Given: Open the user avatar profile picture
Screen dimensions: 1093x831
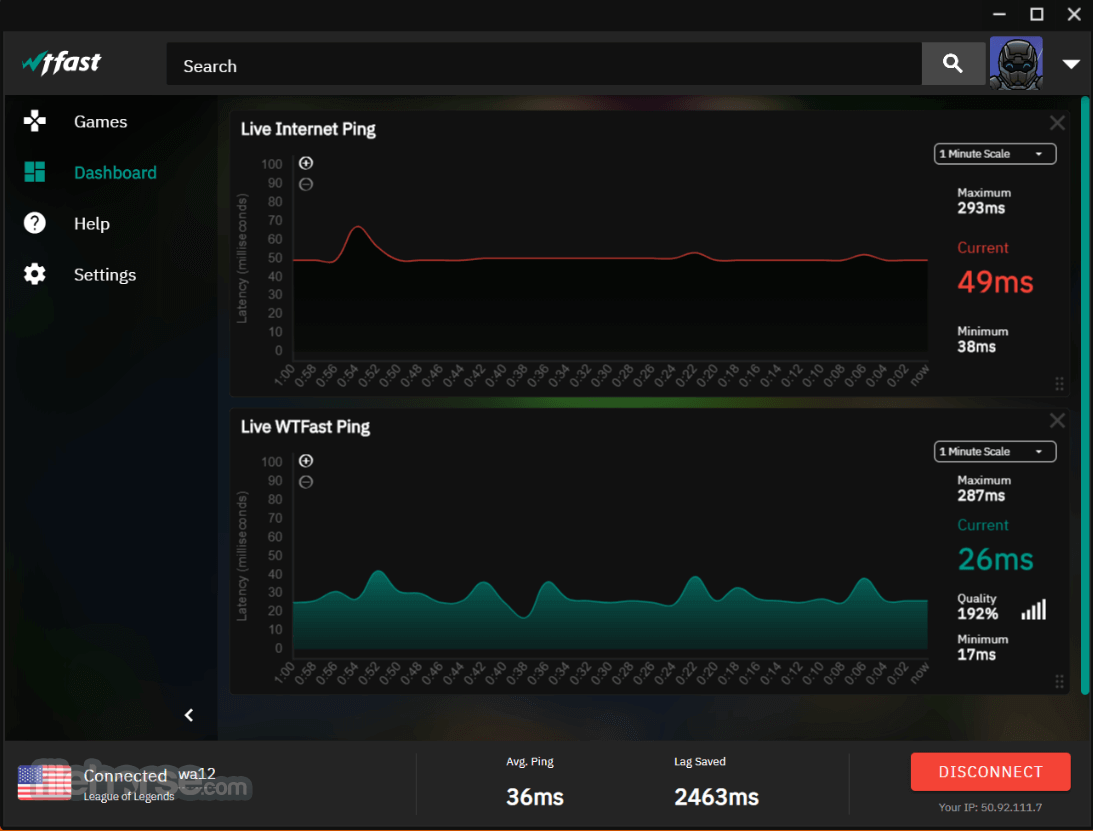Looking at the screenshot, I should [1016, 63].
